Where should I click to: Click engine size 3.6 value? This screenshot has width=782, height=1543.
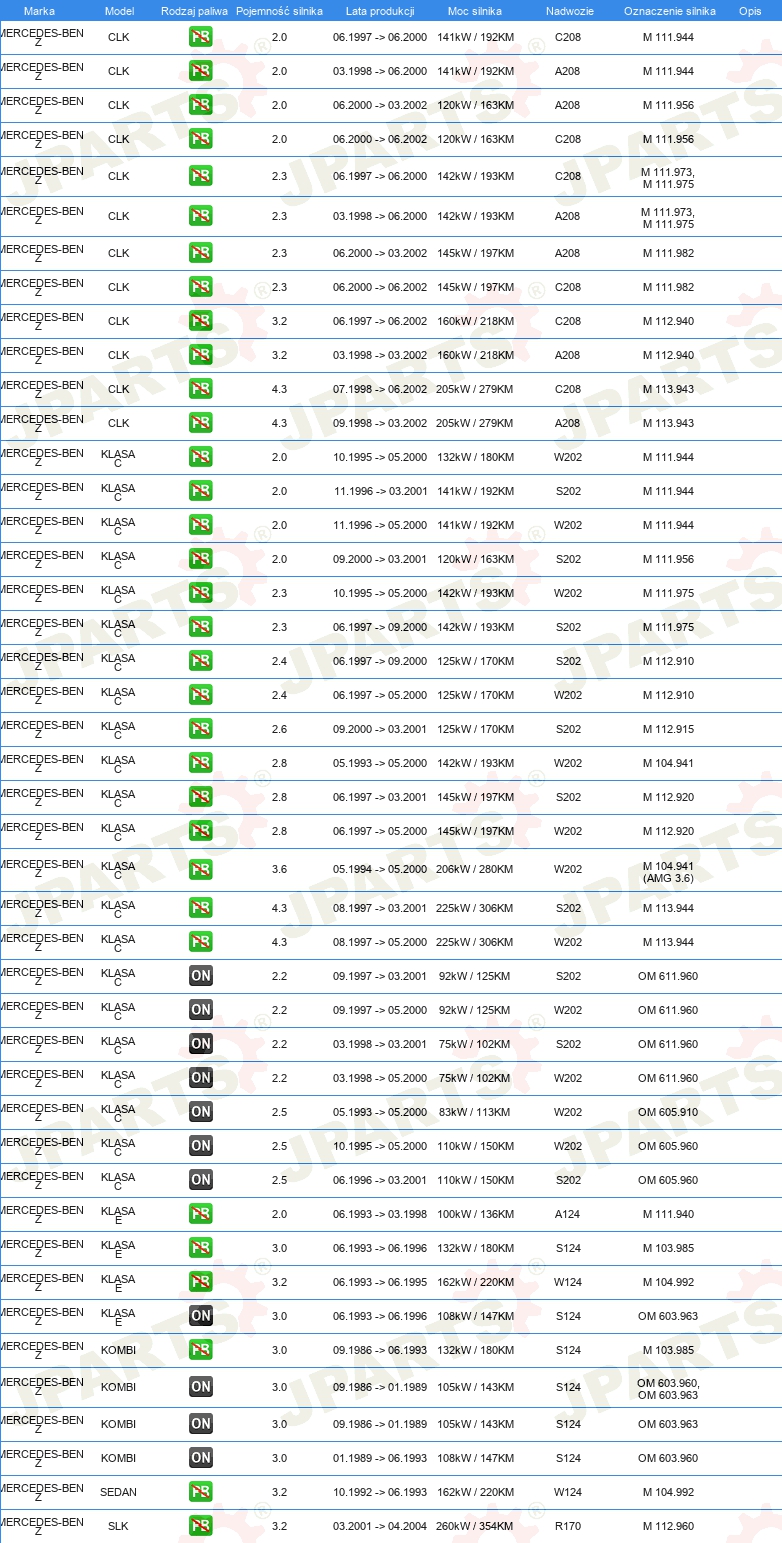(279, 870)
